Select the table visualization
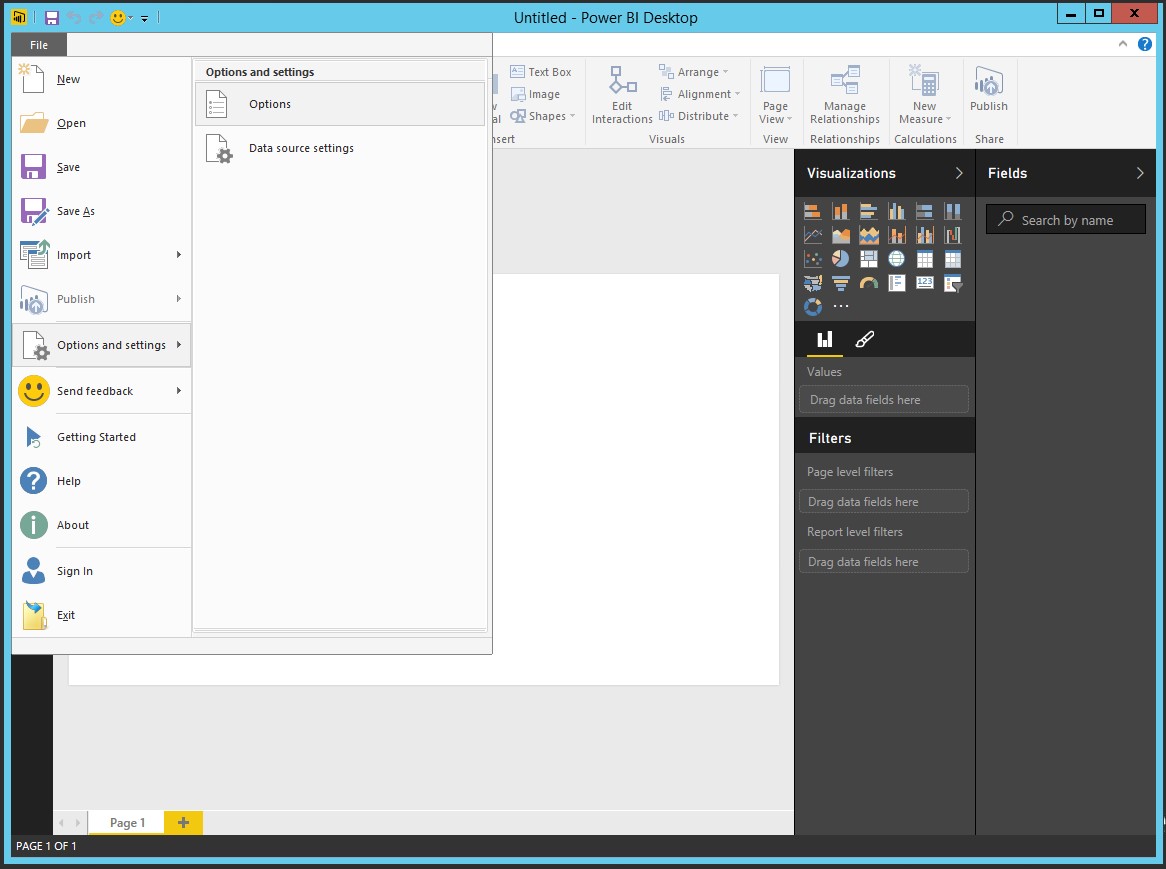Screen dimensions: 1166x869 (924, 259)
